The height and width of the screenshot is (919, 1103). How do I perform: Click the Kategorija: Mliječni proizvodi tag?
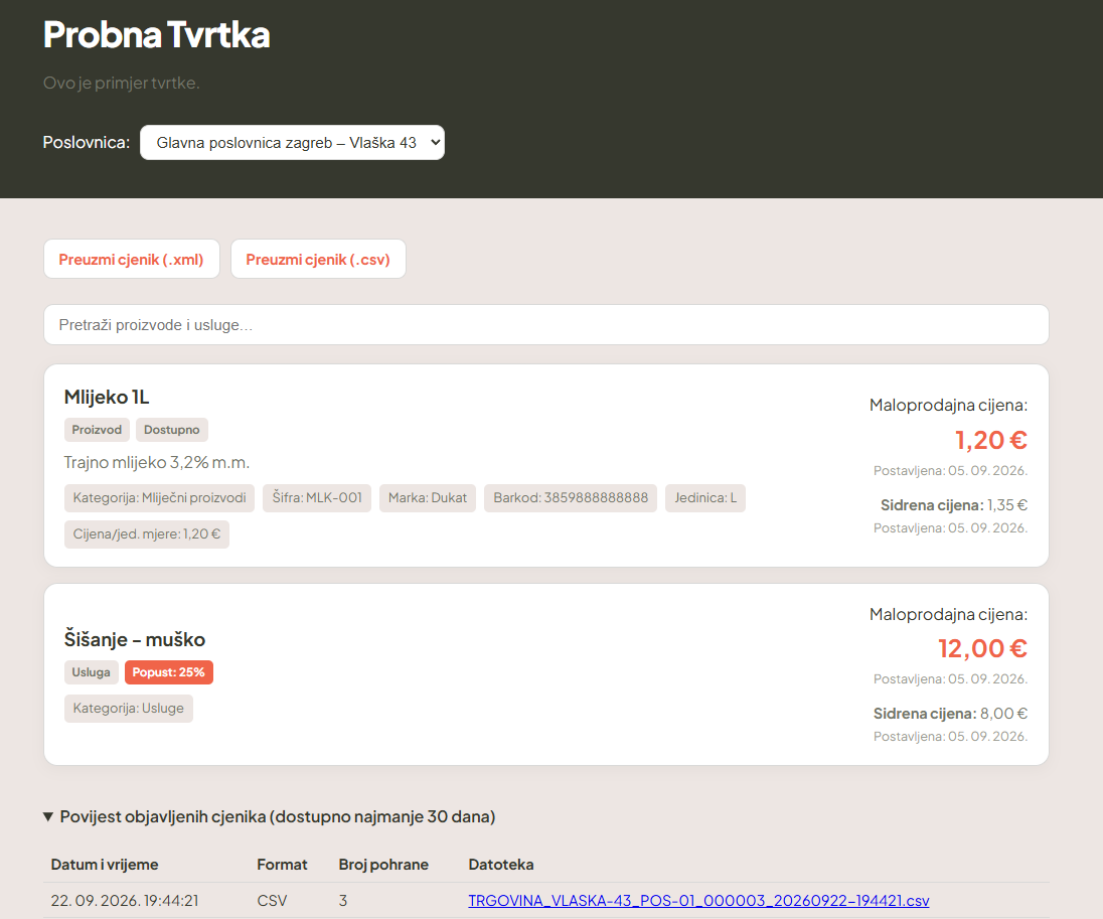159,497
